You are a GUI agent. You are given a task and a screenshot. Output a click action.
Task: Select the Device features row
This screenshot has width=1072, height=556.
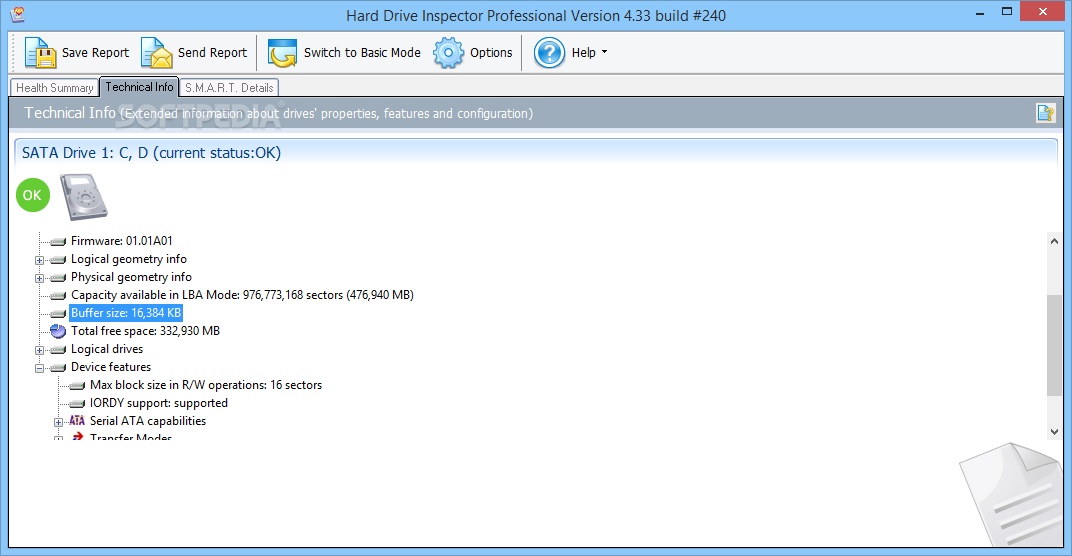[x=111, y=367]
